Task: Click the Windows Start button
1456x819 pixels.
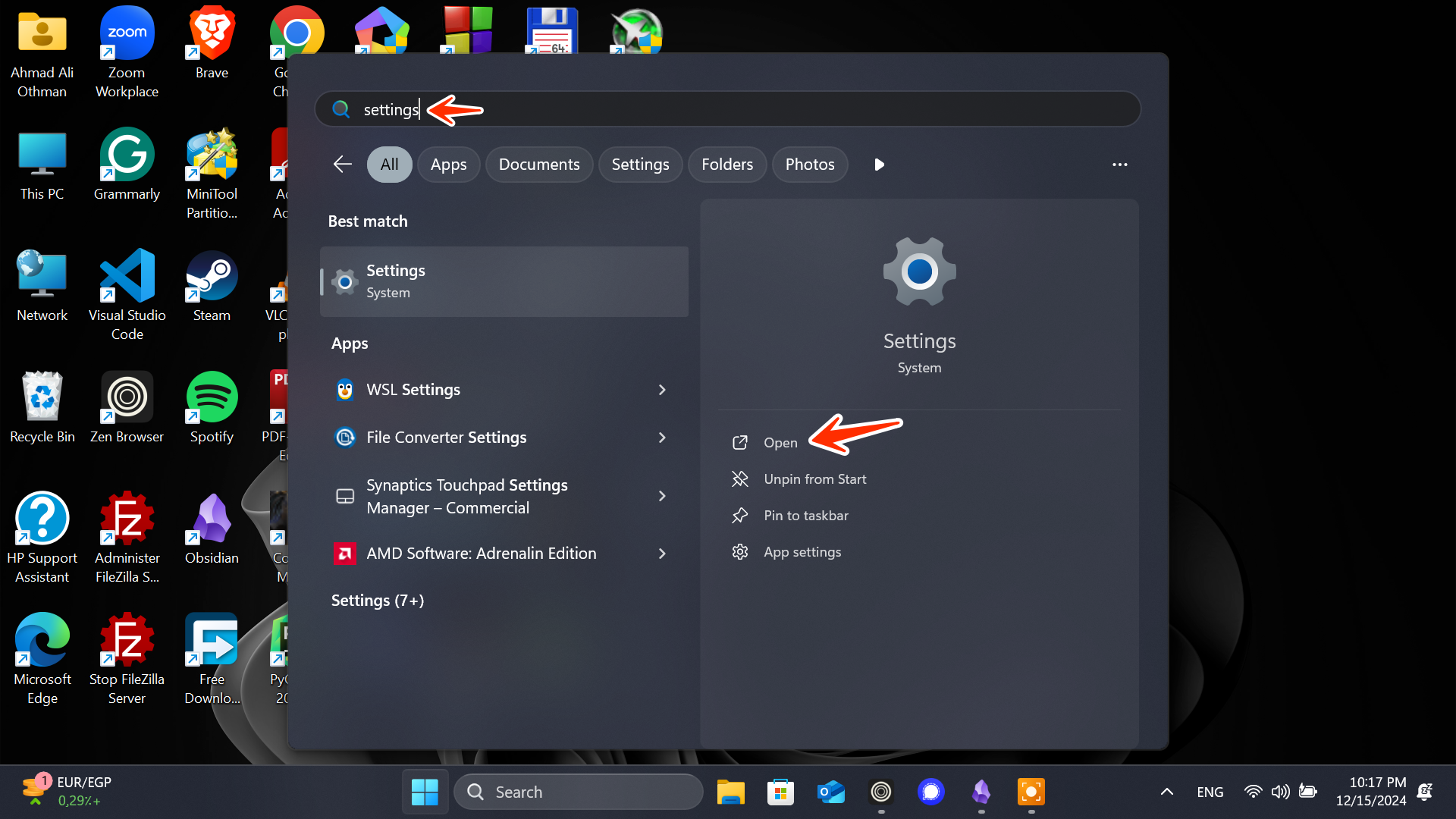Action: click(425, 792)
